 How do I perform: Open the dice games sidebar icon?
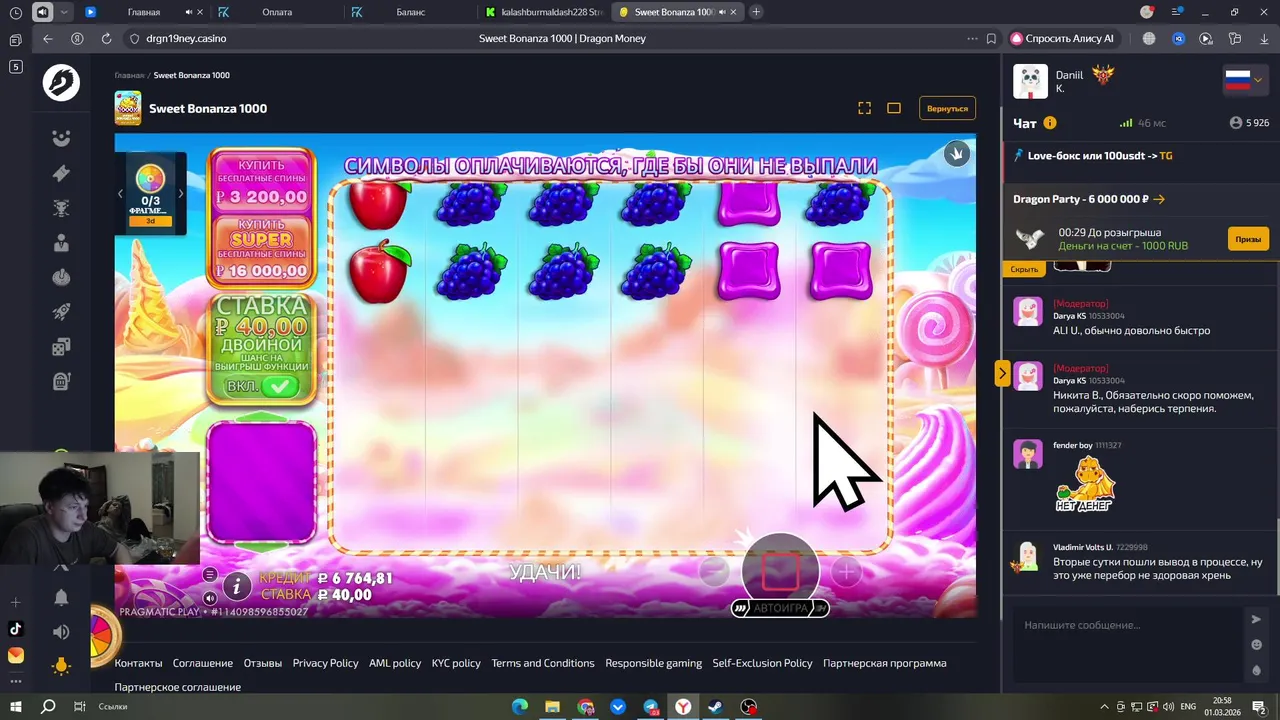coord(61,347)
